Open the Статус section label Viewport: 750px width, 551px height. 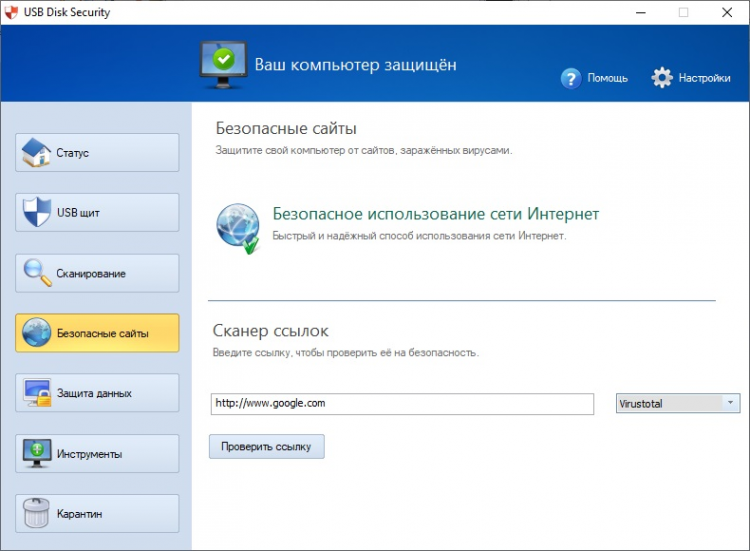[x=73, y=153]
